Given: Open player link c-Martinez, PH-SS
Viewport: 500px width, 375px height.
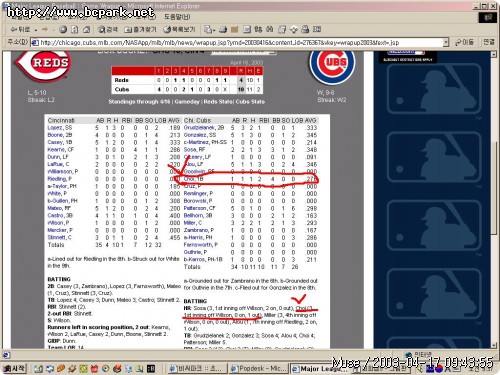Looking at the screenshot, I should click(205, 143).
